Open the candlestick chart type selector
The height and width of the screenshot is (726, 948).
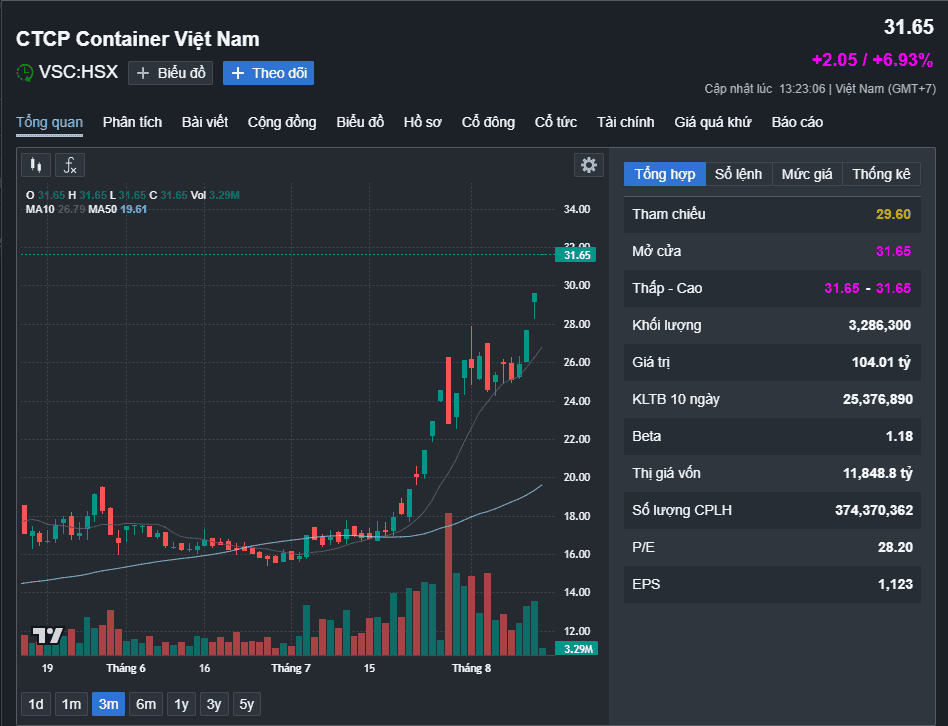tap(36, 165)
